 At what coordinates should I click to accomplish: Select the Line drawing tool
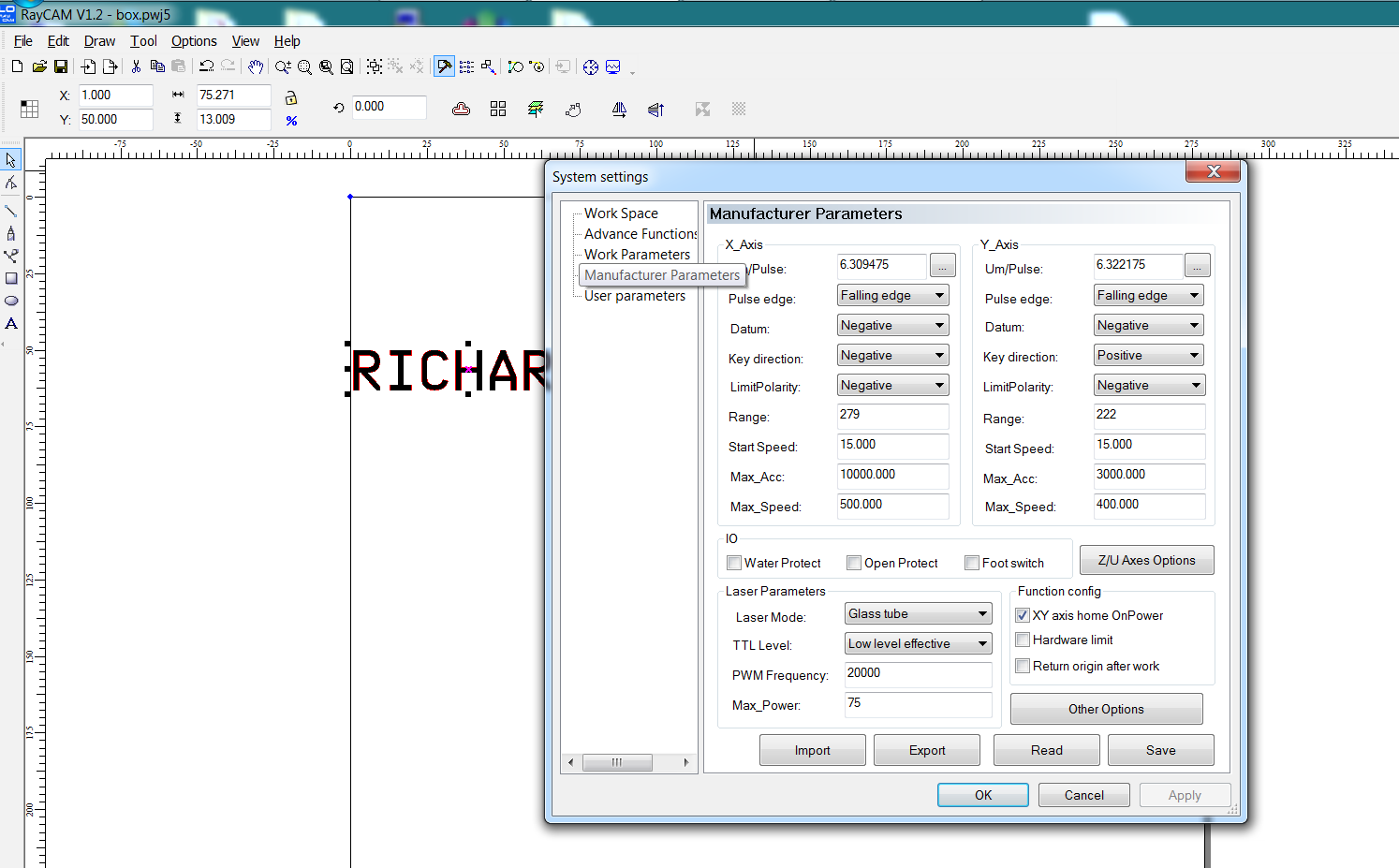point(11,211)
